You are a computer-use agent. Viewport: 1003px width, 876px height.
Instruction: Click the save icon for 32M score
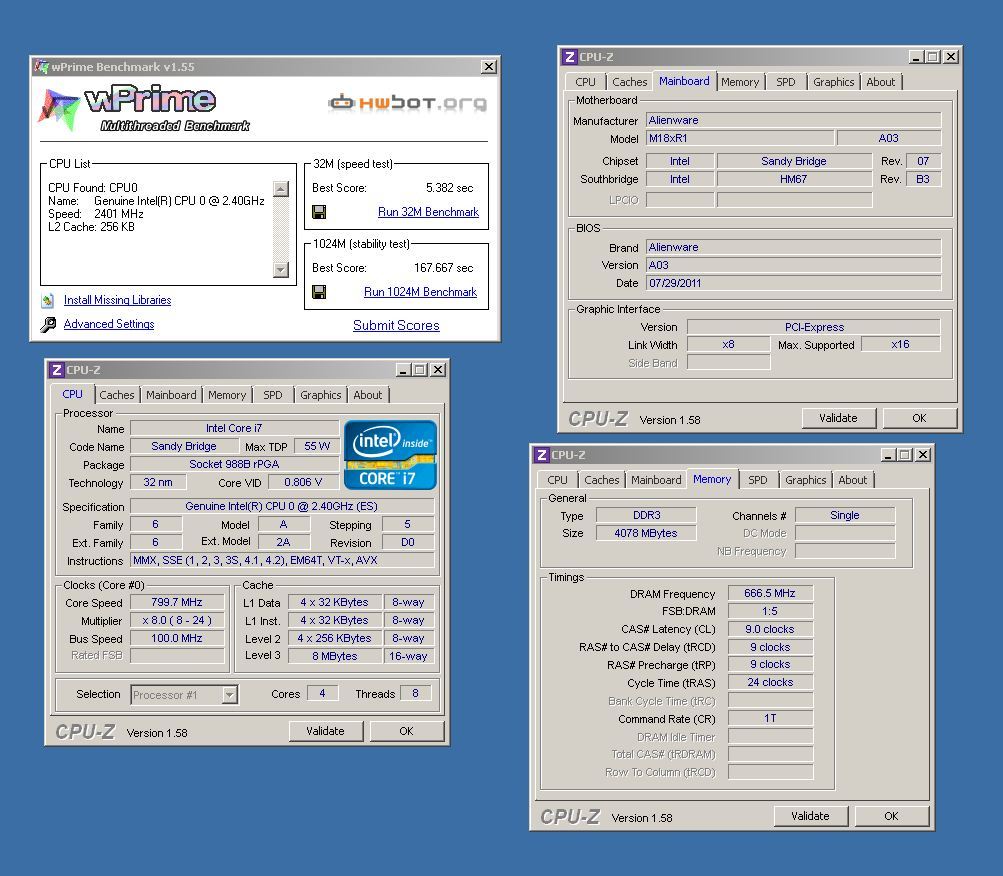(x=319, y=212)
